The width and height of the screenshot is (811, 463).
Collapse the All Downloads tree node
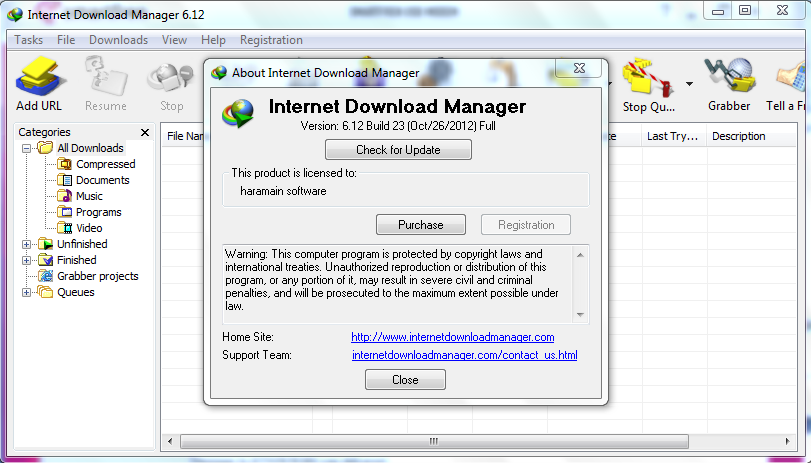(x=26, y=148)
